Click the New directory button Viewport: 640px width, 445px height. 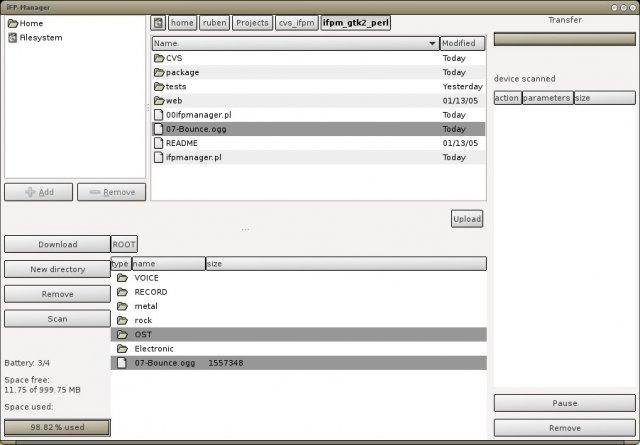[x=58, y=269]
